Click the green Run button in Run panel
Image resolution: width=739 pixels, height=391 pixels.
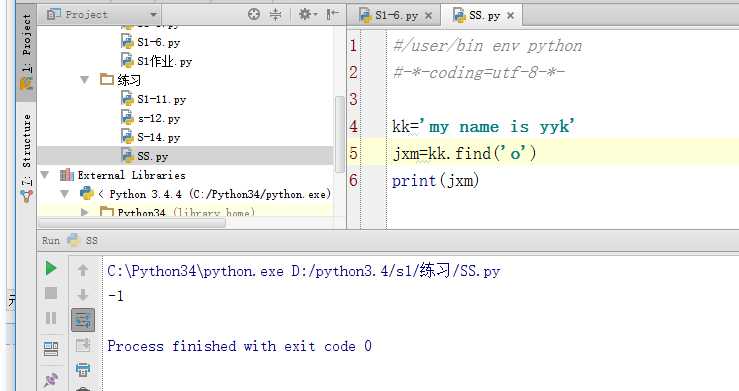[51, 269]
